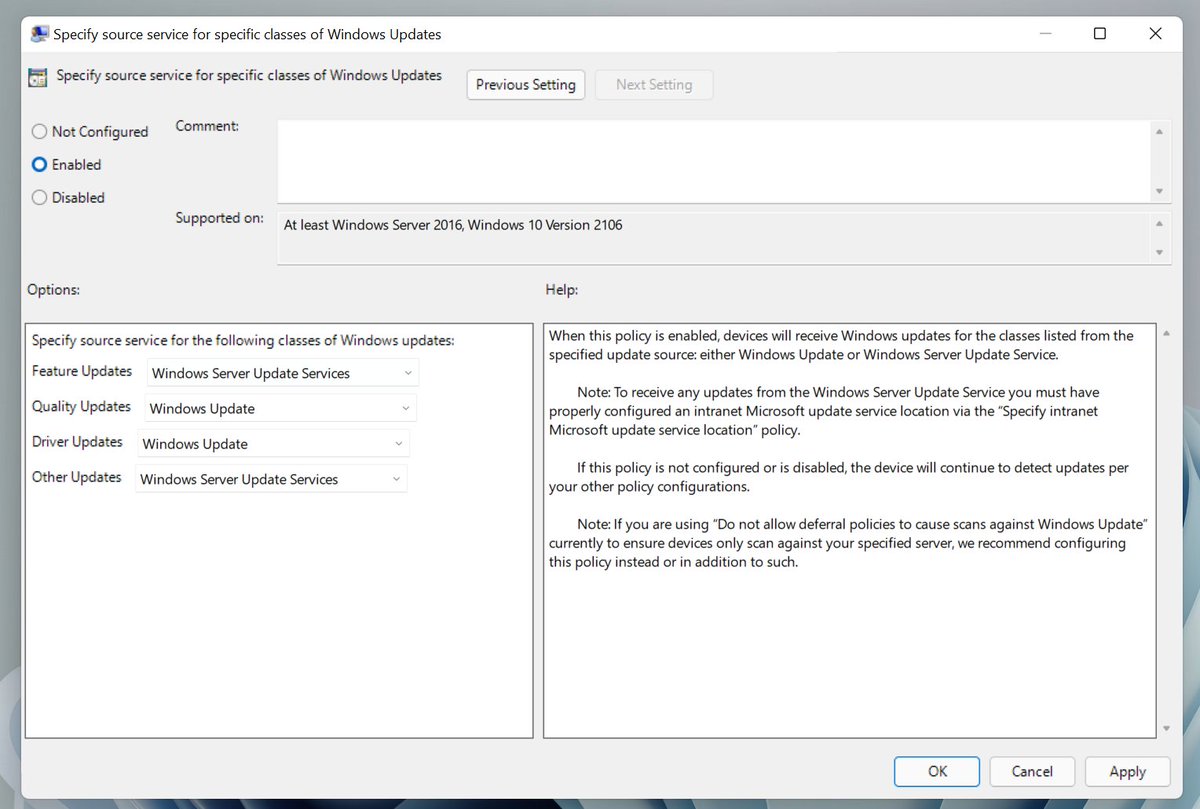The image size is (1200, 809).
Task: Go to the Previous Setting
Action: 526,84
